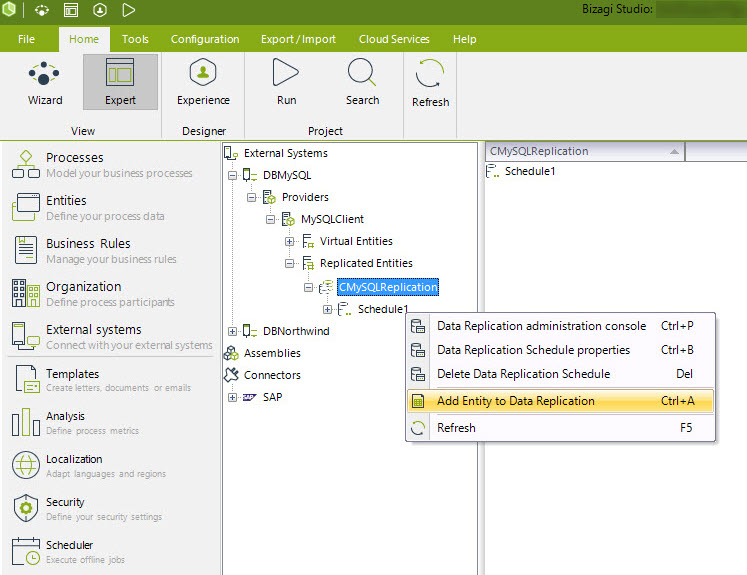The image size is (747, 575).
Task: Choose Data Replication Schedule properties
Action: [560, 350]
